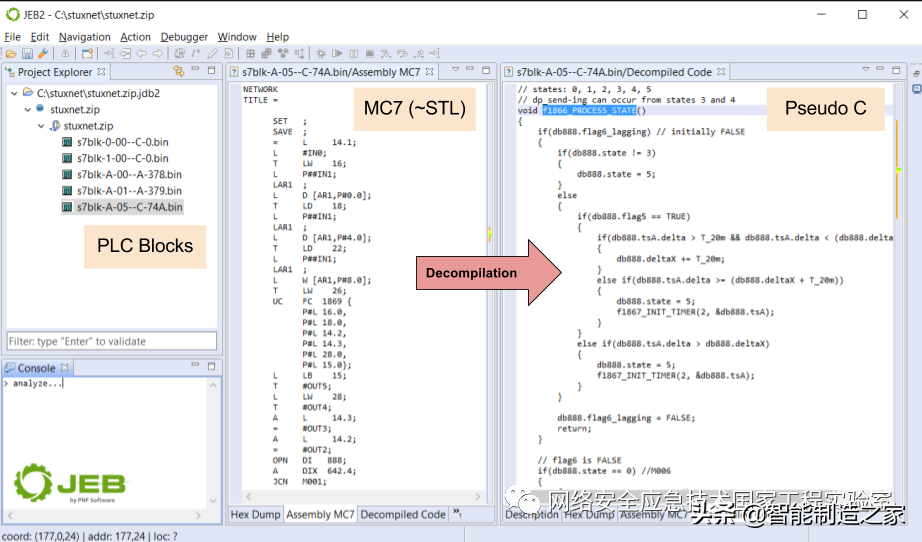Click link-with-editor icon in Project Explorer
The image size is (922, 542).
(x=179, y=72)
